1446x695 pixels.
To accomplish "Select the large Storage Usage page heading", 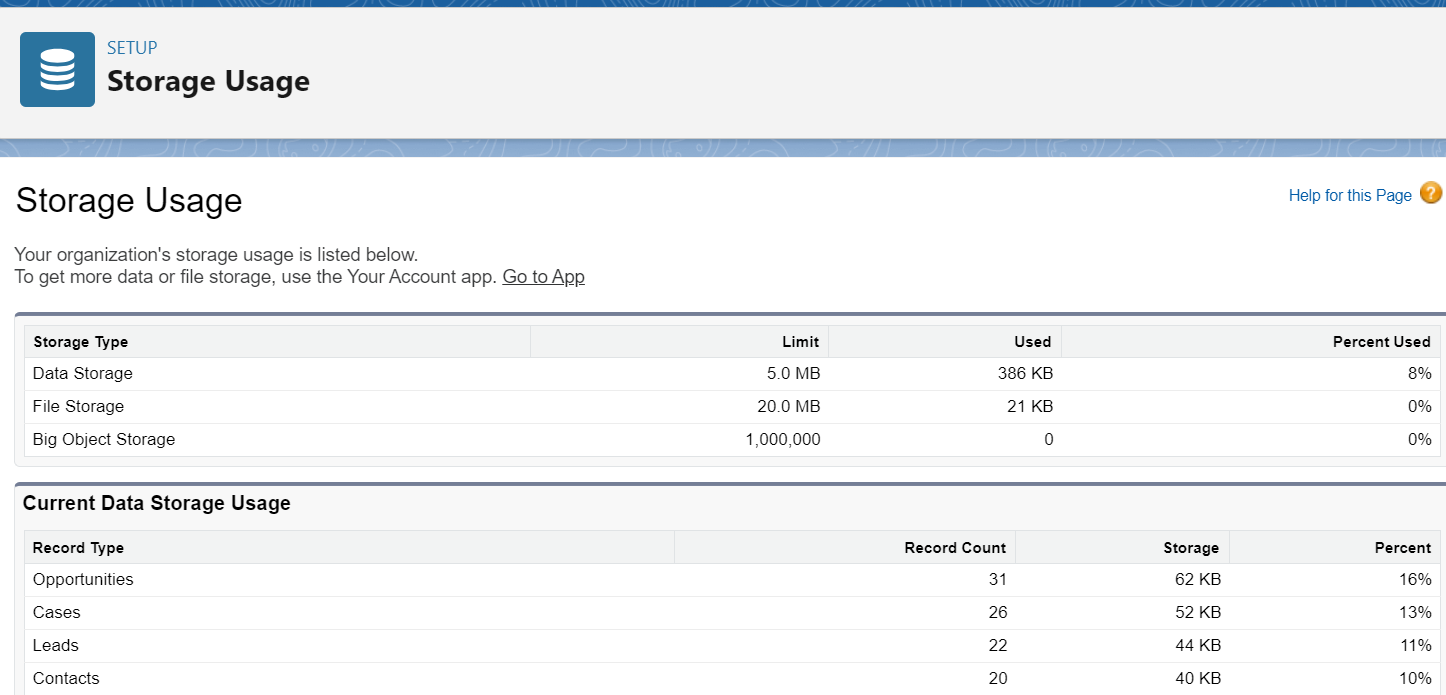I will point(129,200).
